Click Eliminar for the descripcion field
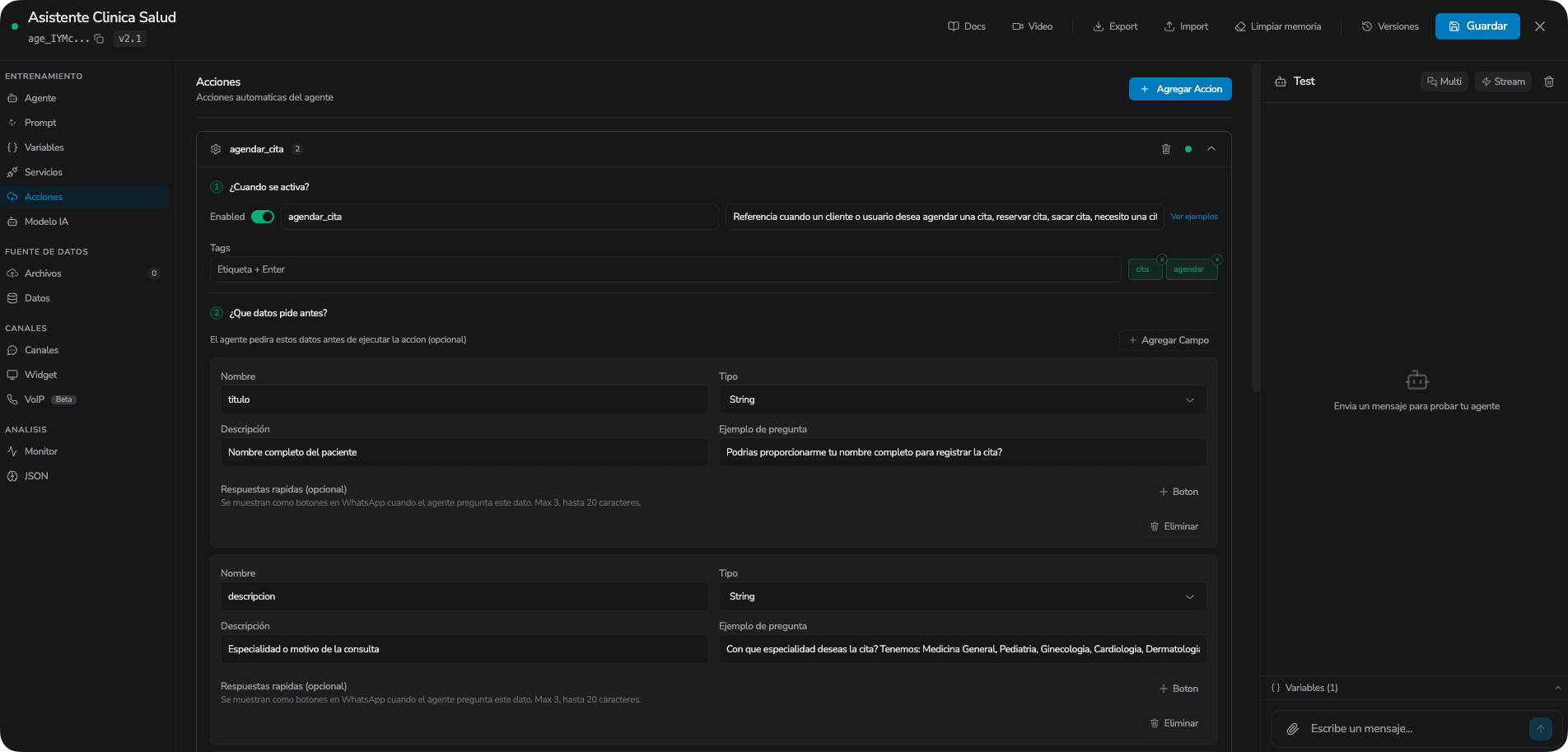The image size is (1568, 752). point(1174,723)
